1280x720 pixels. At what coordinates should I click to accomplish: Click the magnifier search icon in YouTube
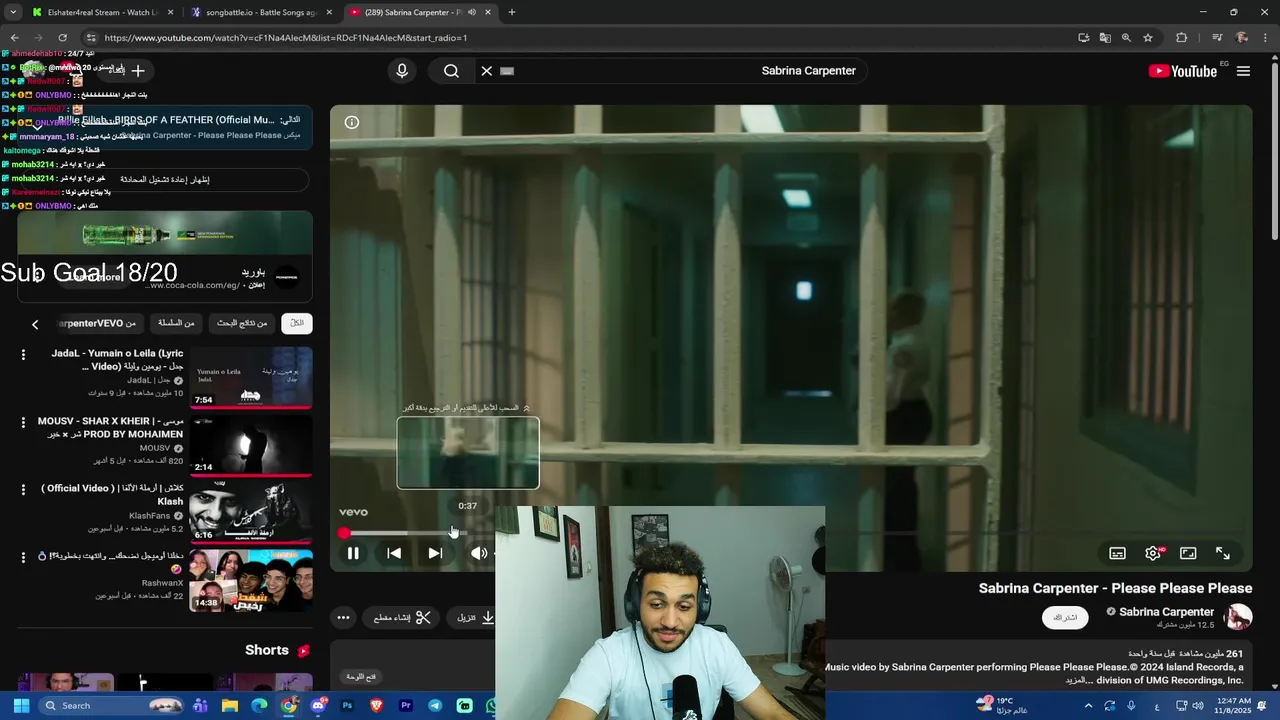click(x=451, y=71)
